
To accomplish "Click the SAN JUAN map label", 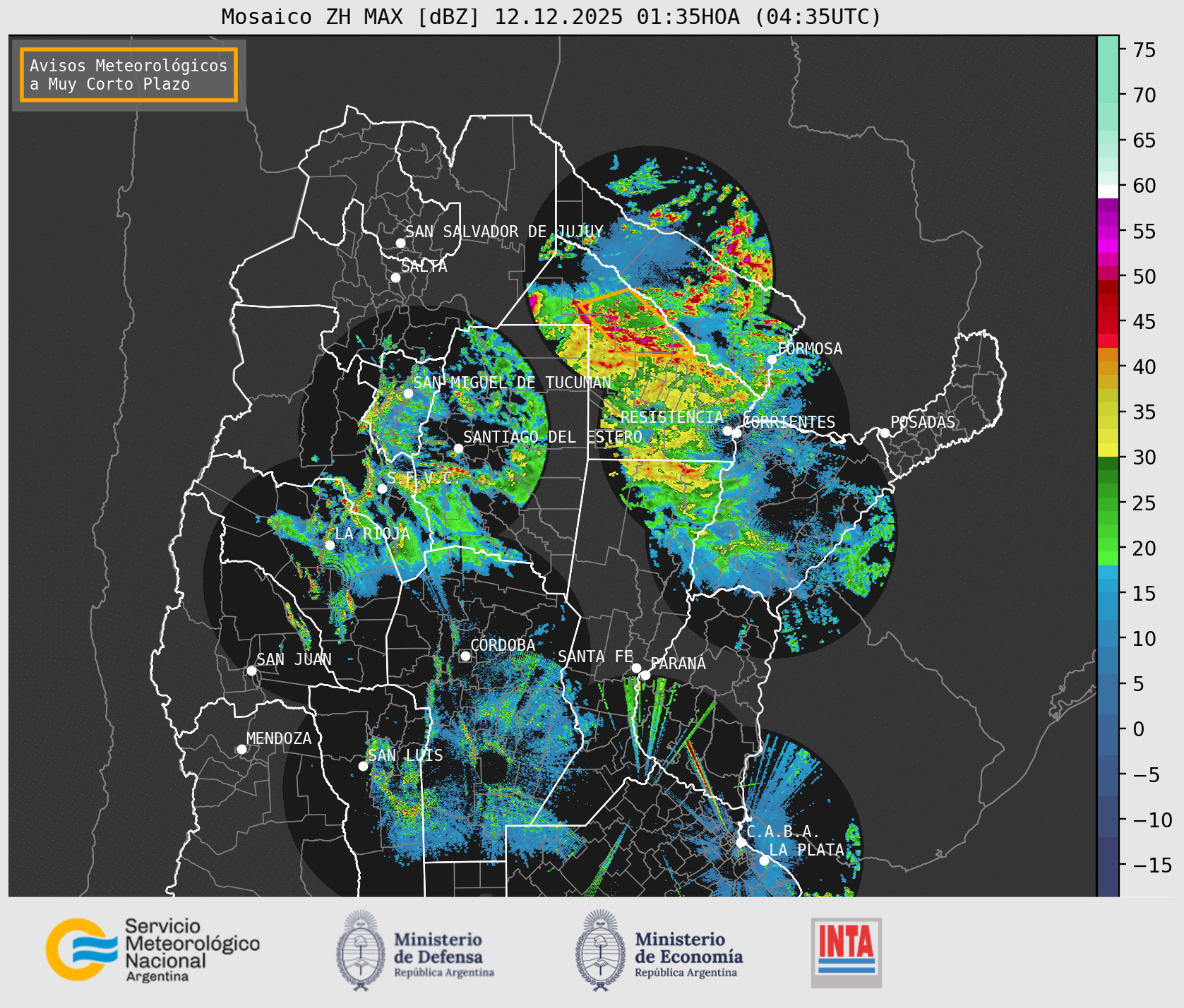I will 294,659.
